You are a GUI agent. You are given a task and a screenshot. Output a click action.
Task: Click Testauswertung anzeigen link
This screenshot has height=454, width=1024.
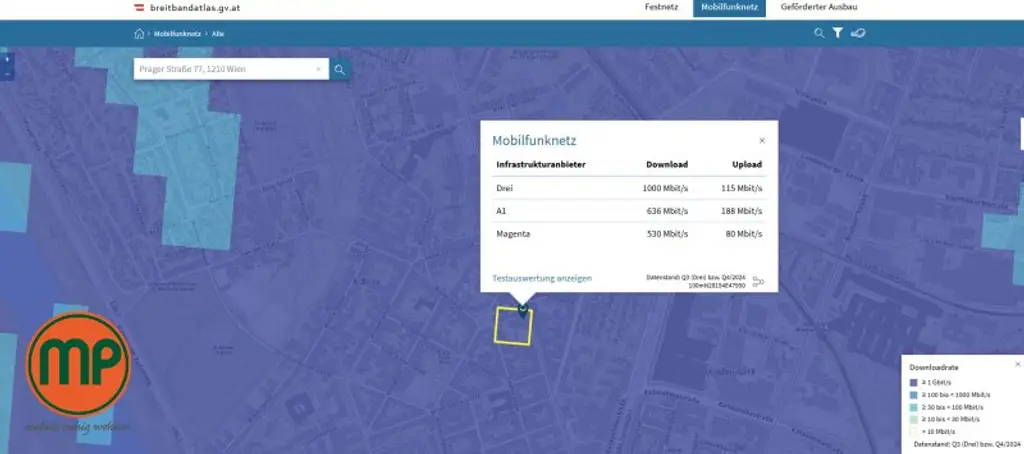(x=542, y=278)
